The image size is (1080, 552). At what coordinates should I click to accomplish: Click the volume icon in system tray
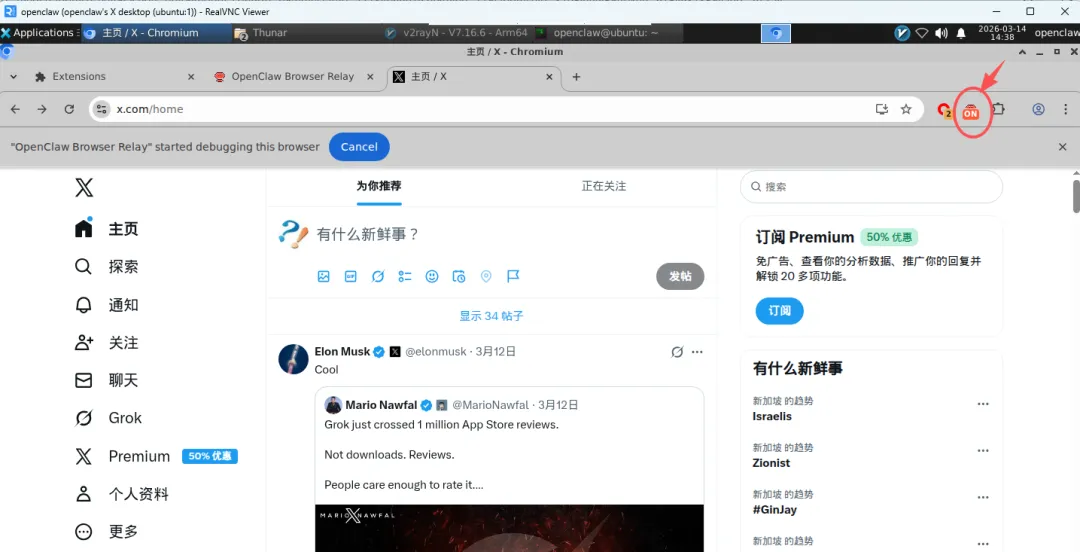(941, 33)
